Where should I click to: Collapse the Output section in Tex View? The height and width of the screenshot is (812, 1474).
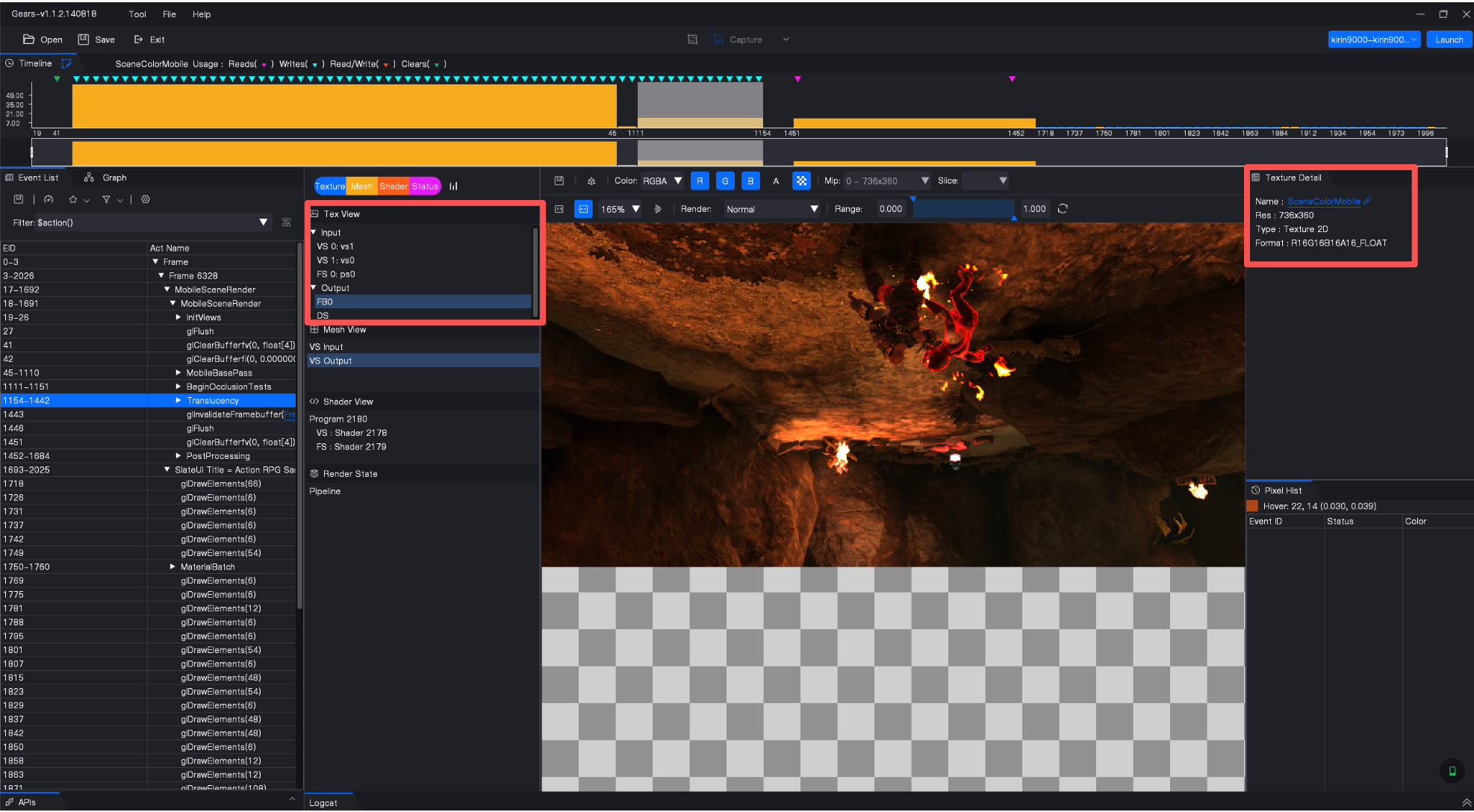(x=314, y=287)
